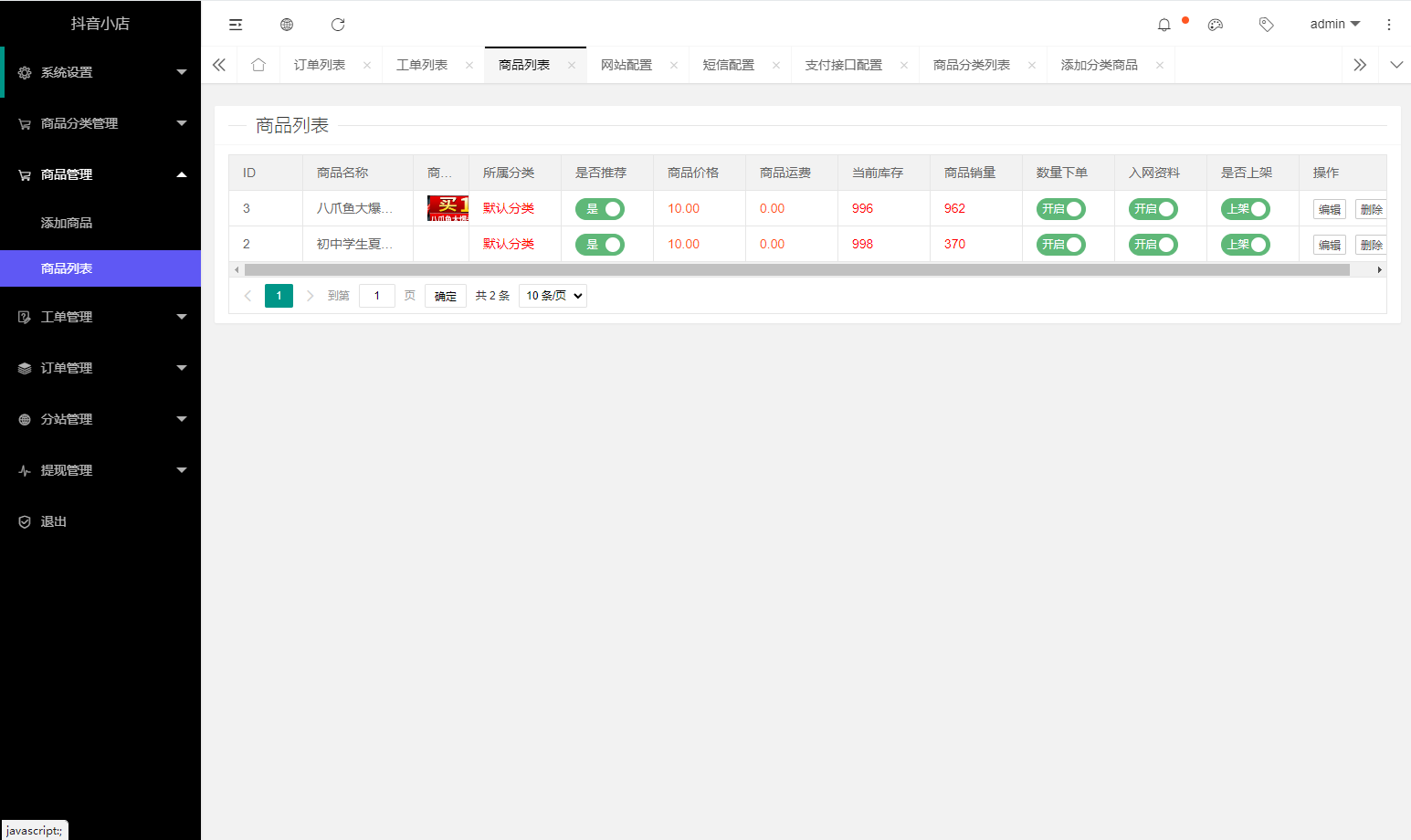Click the sidebar collapse icon in toolbar

[235, 24]
